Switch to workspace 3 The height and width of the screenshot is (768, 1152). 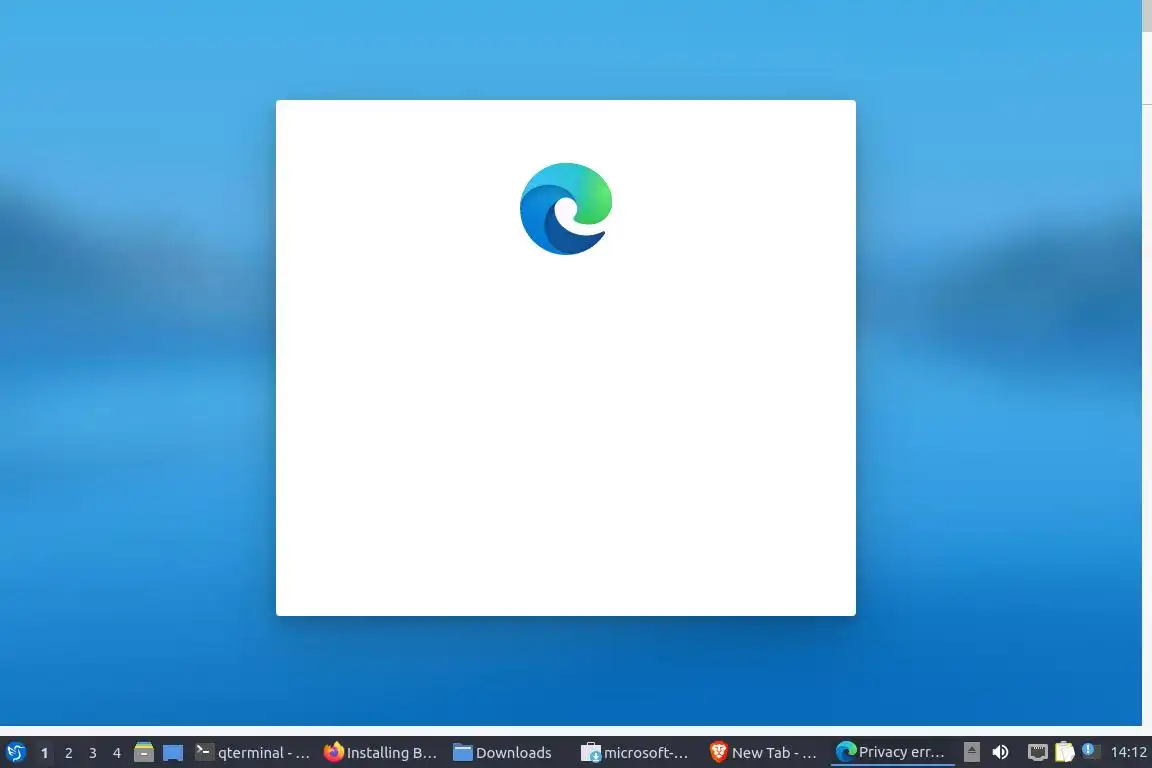[93, 753]
